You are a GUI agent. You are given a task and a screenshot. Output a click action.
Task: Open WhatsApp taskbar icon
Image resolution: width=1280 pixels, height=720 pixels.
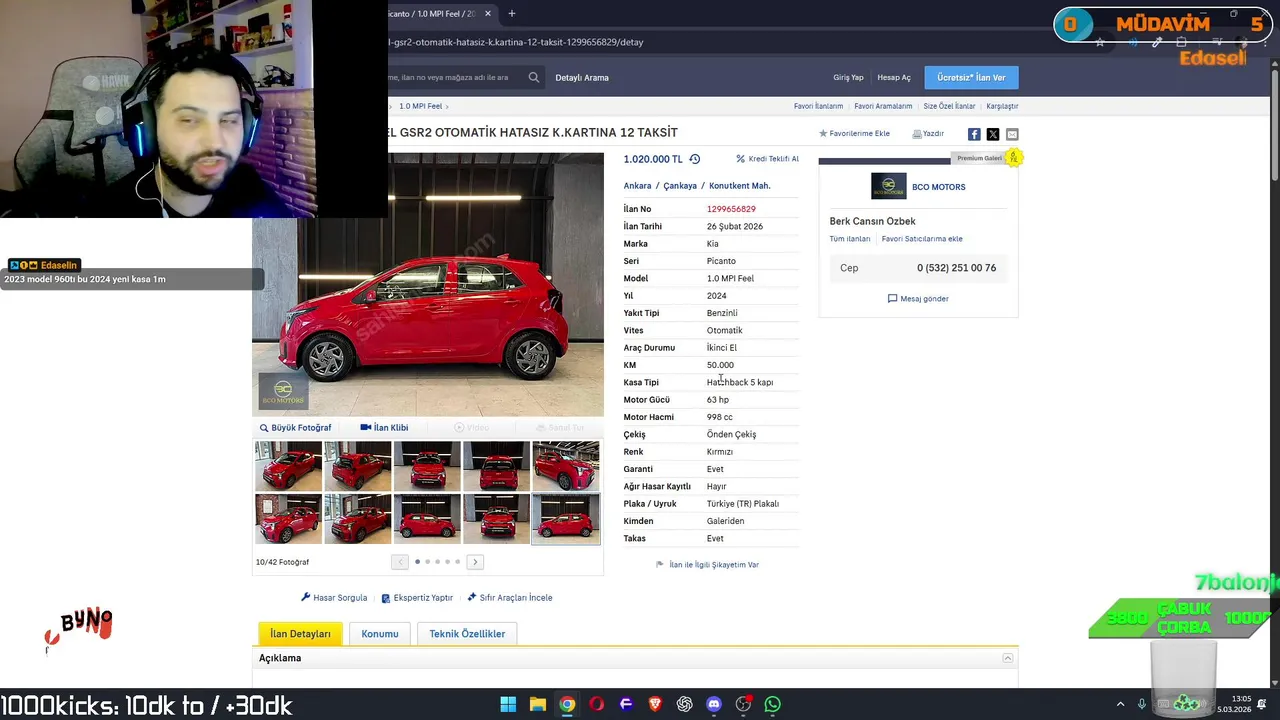[773, 704]
